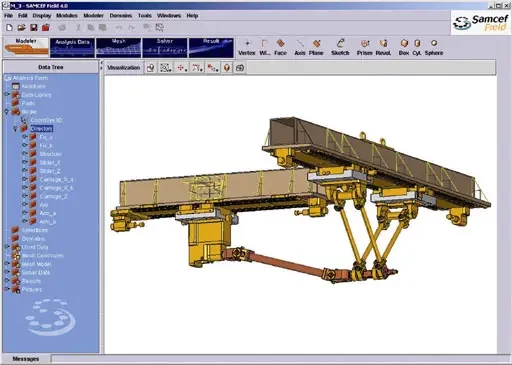Screen dimensions: 512x365
Task: Switch to the Result module
Action: pyautogui.click(x=211, y=47)
